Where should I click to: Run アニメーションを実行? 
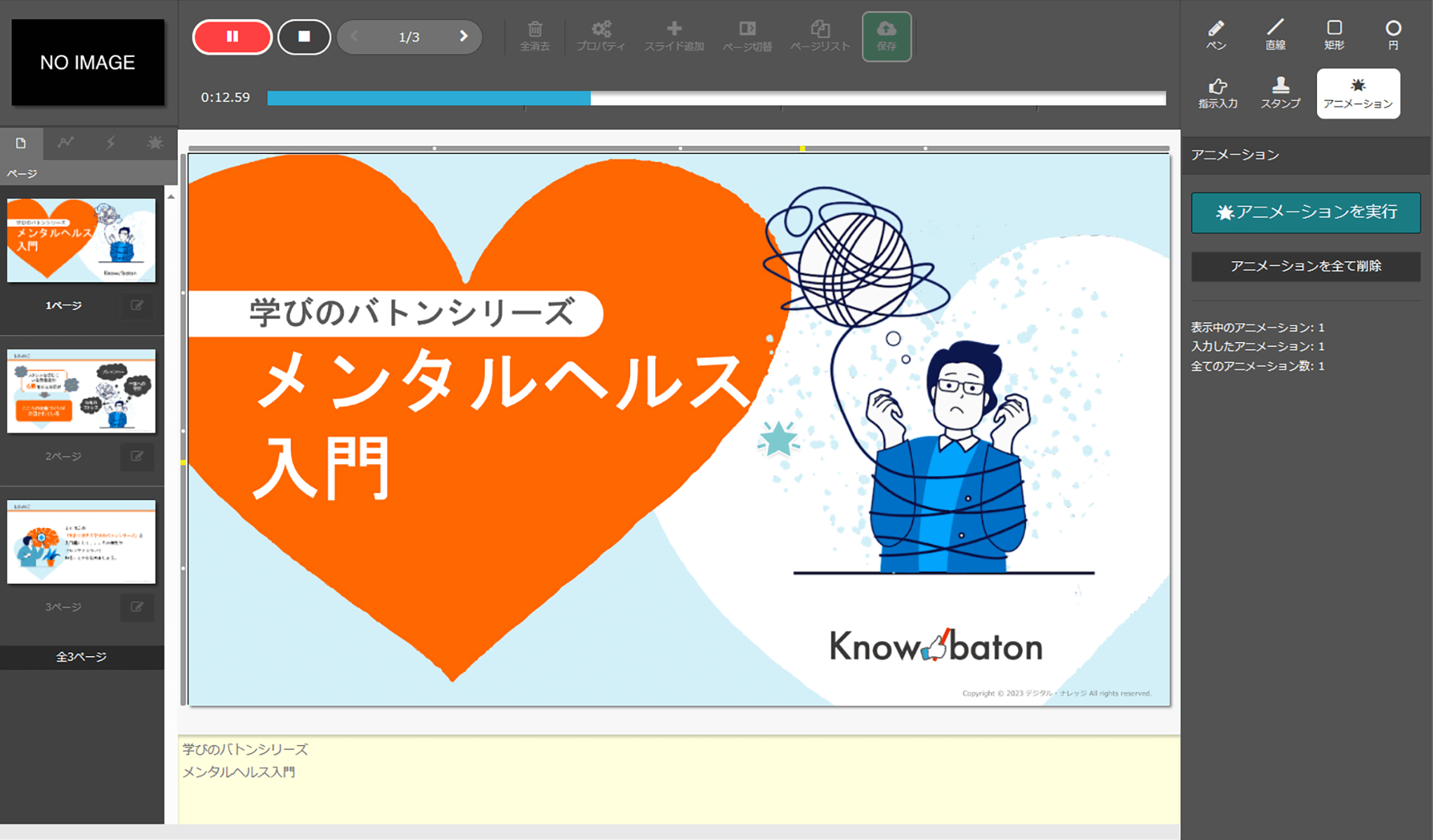point(1306,212)
